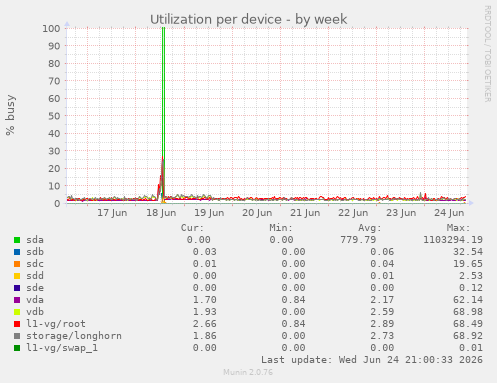
Task: Click the 'Last update' timestamp line
Action: click(x=372, y=360)
